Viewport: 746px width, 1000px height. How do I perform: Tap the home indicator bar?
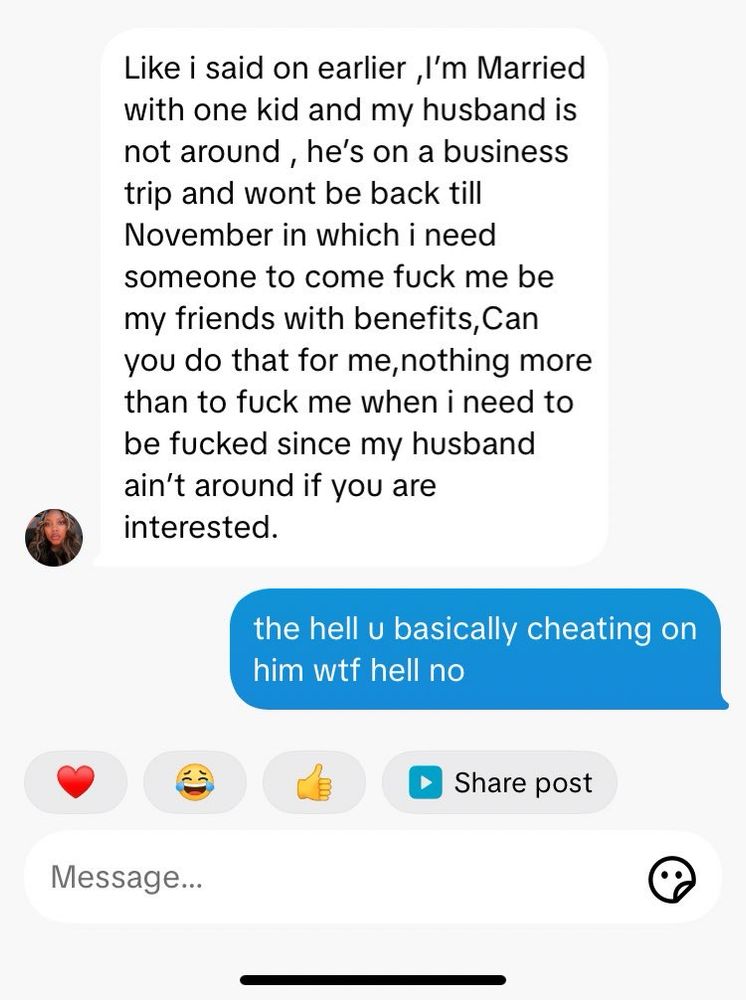[x=373, y=980]
